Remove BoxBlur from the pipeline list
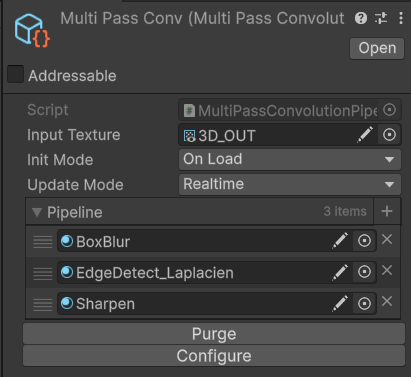The image size is (411, 377). [x=387, y=239]
